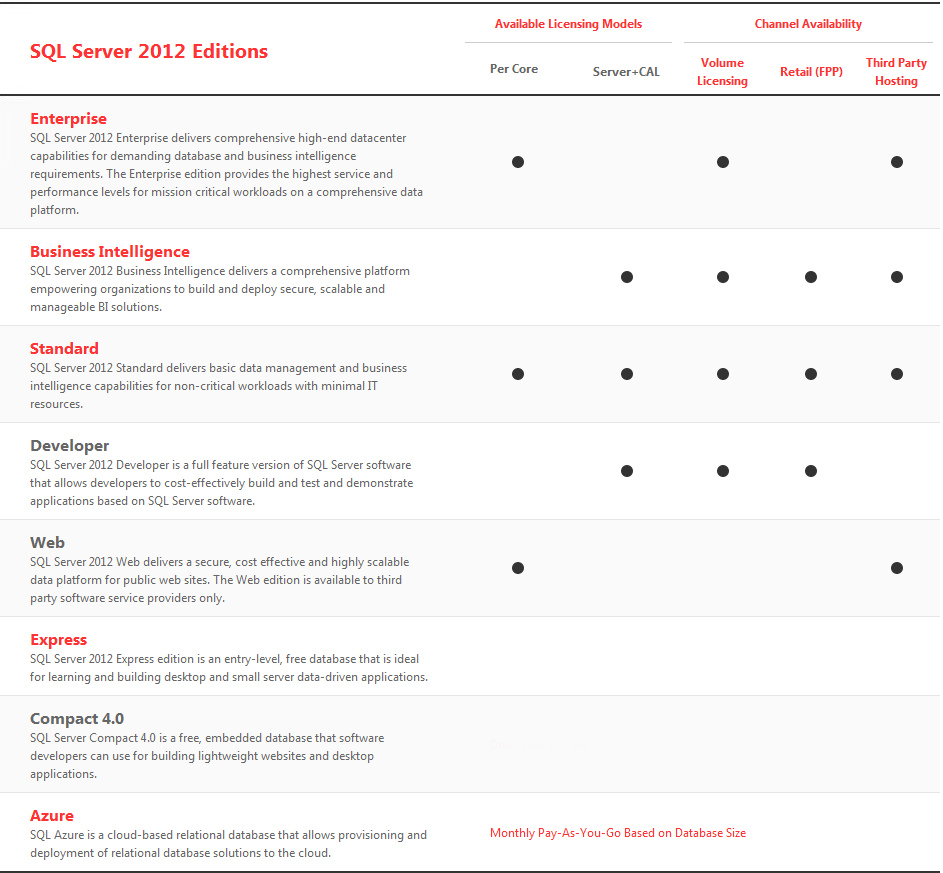943x873 pixels.
Task: Click Standard row Third Party Hosting dot
Action: click(x=897, y=374)
